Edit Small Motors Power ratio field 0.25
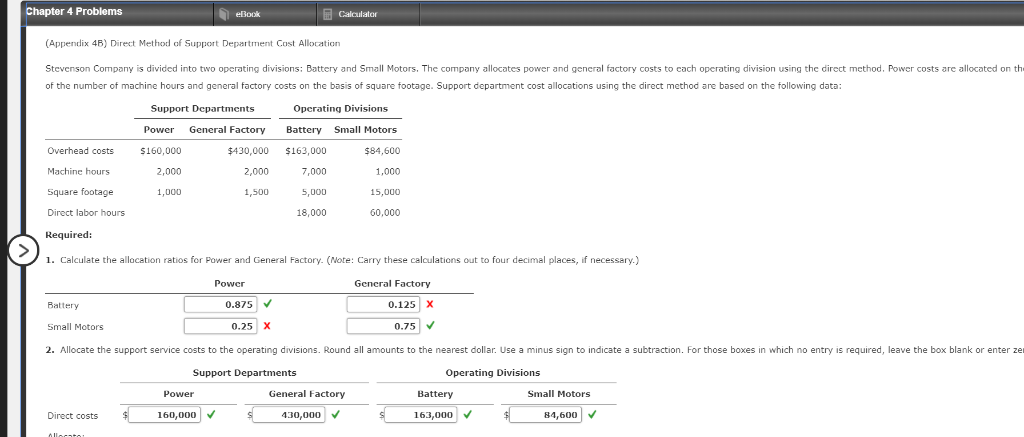The height and width of the screenshot is (437, 1024). (221, 326)
